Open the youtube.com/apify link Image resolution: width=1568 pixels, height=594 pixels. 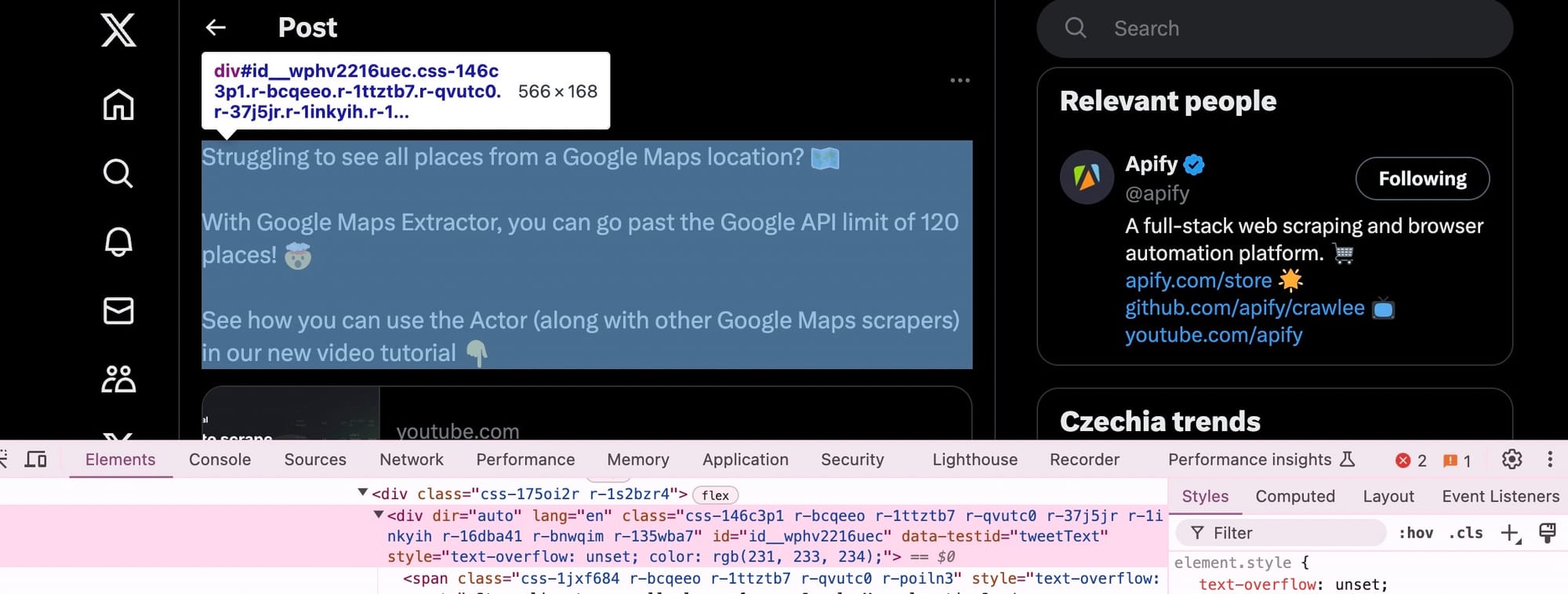coord(1214,335)
